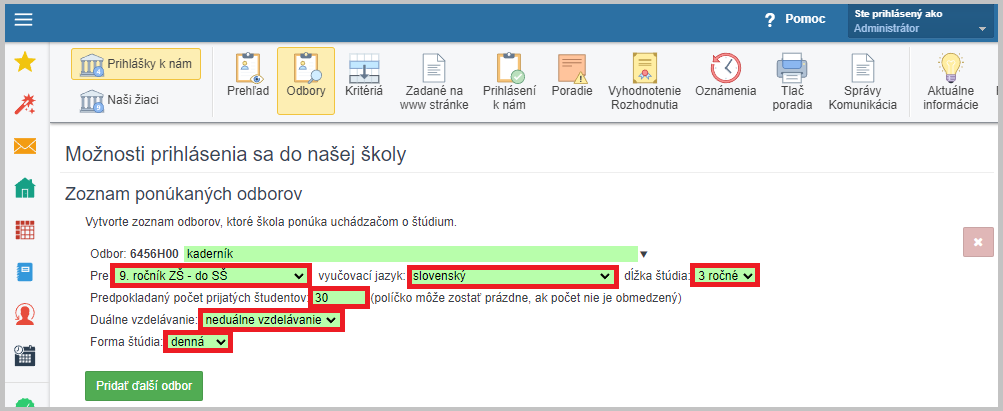Viewport: 1003px width, 411px height.
Task: Click the Zoznam ponúkaných odborov heading
Action: pyautogui.click(x=184, y=194)
